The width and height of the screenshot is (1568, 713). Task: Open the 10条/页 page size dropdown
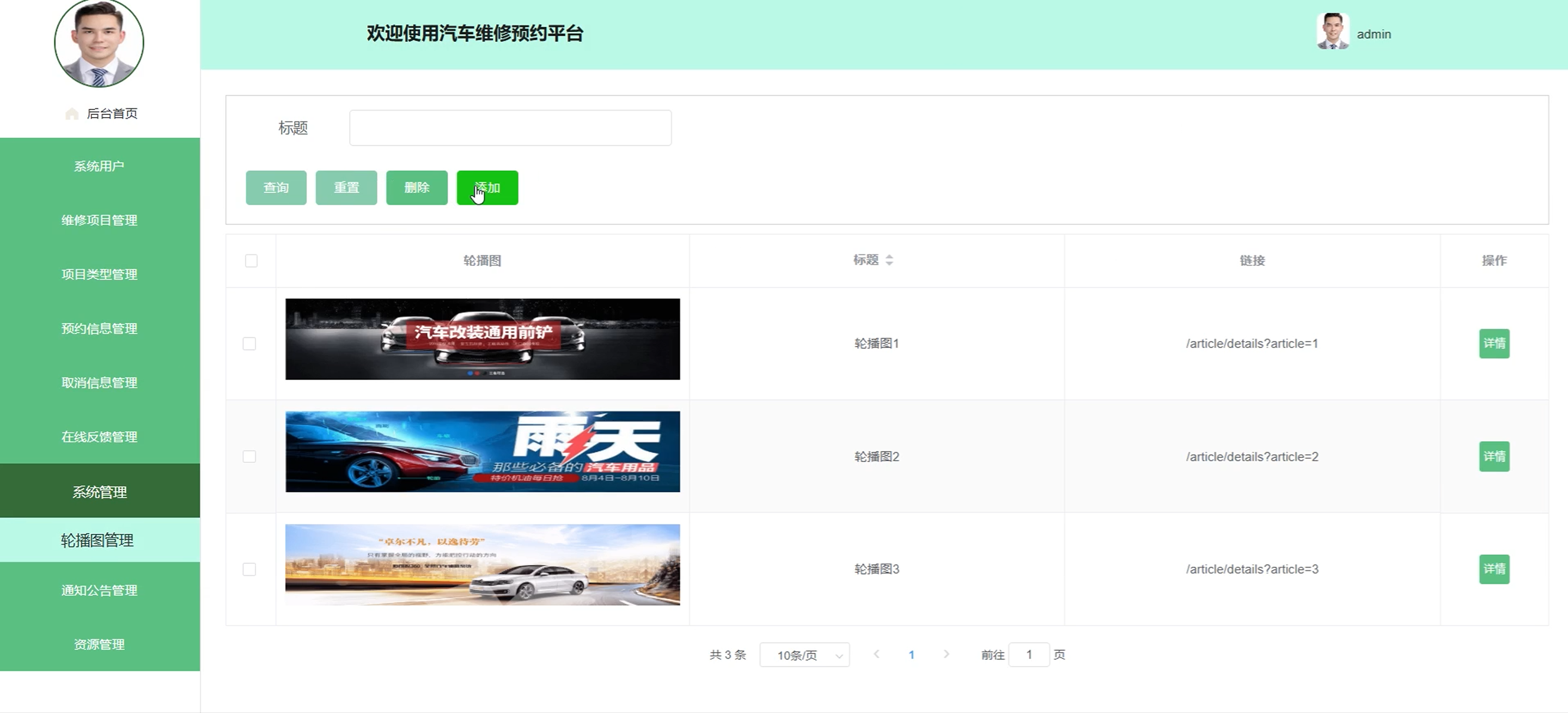804,655
